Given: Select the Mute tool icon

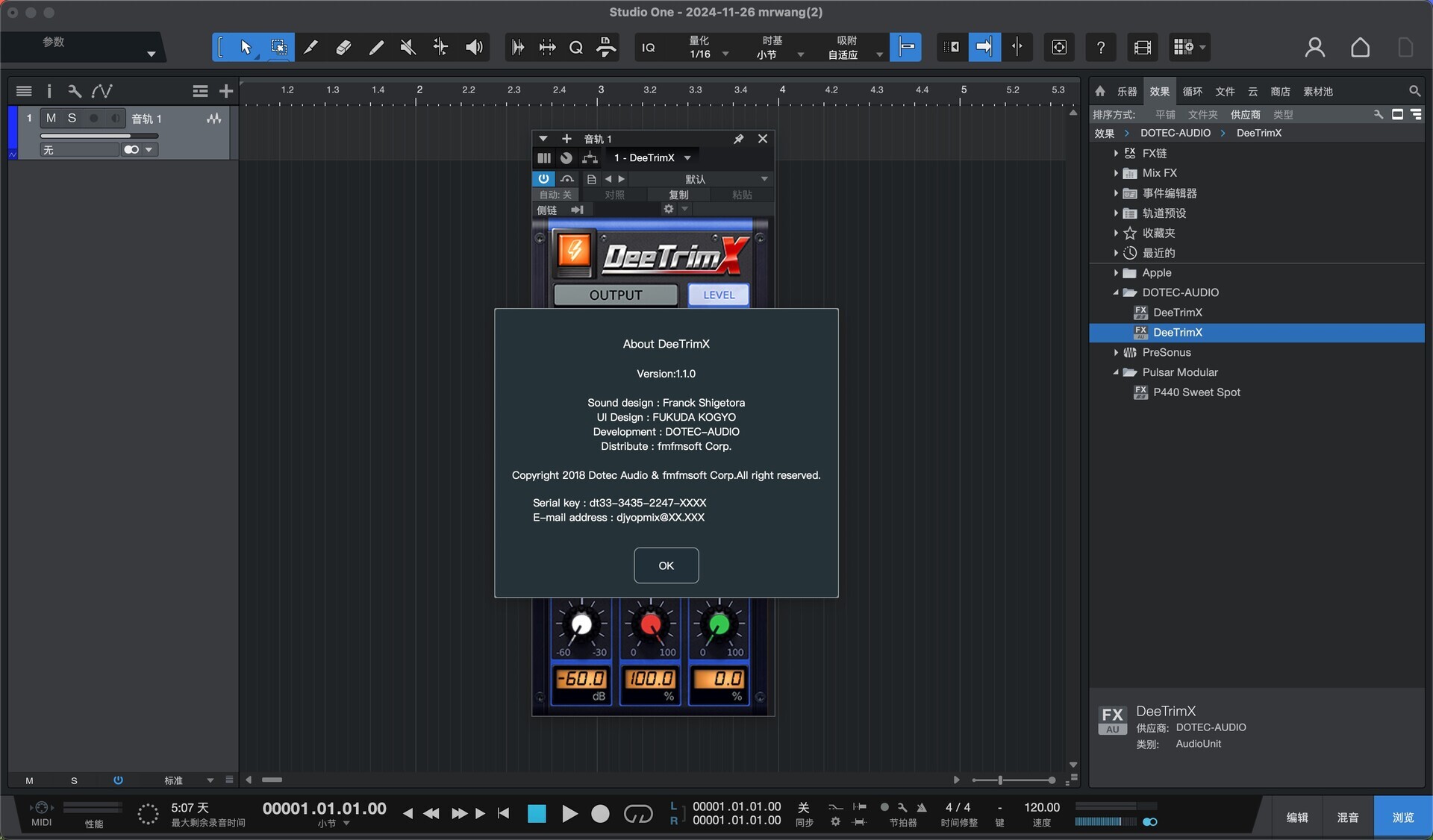Looking at the screenshot, I should (408, 48).
